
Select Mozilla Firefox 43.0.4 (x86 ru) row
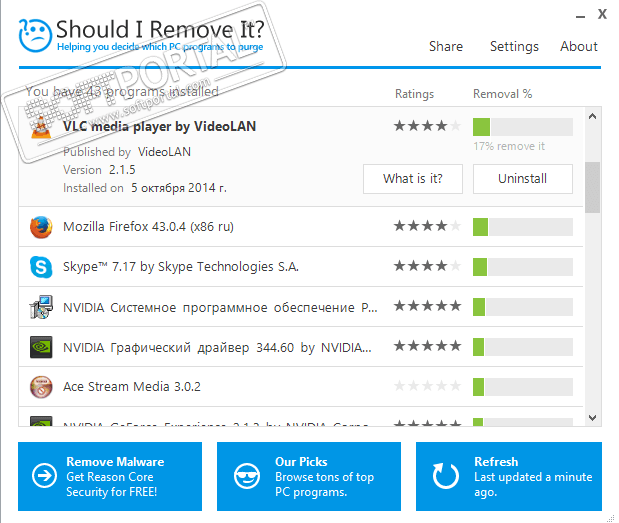click(x=301, y=227)
